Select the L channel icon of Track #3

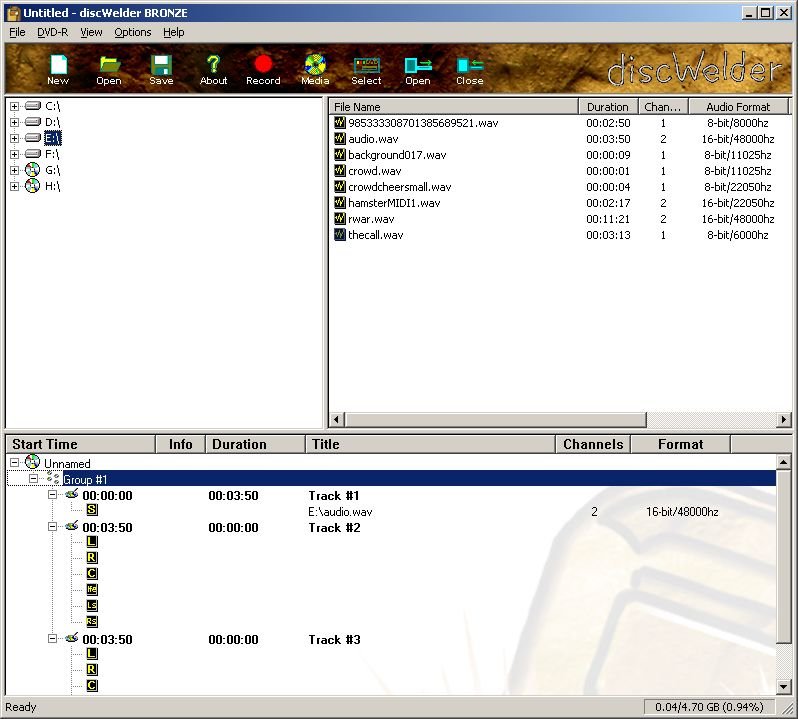(92, 654)
